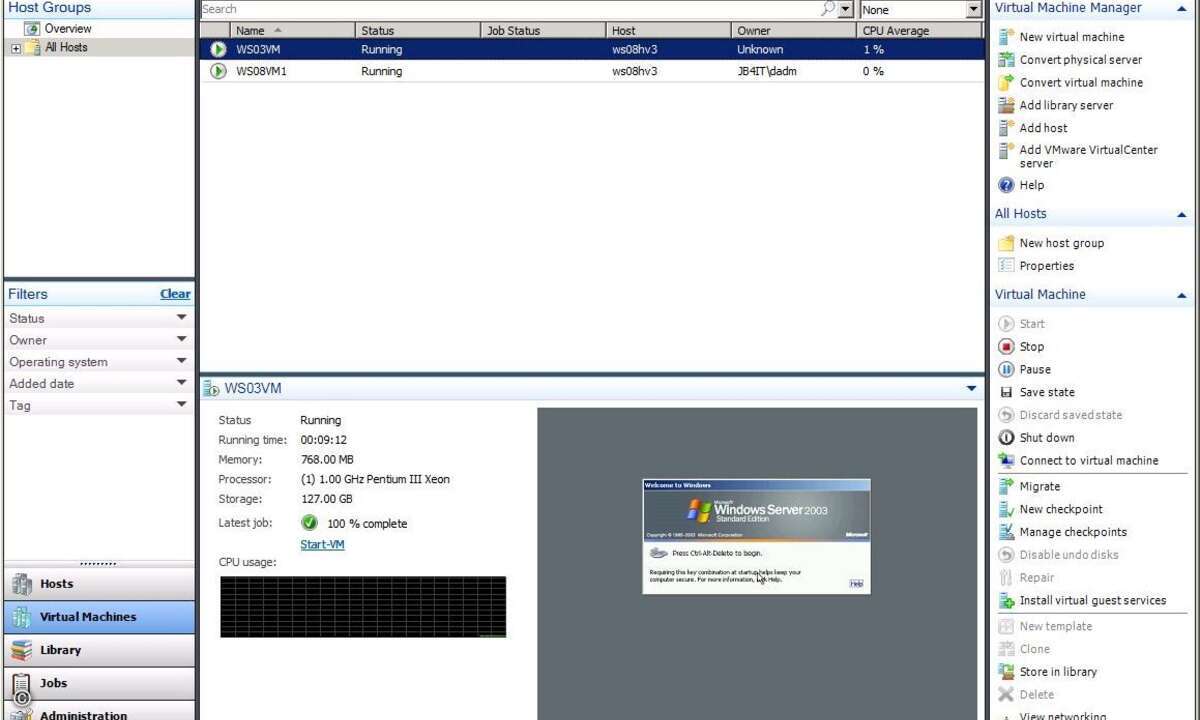This screenshot has height=720, width=1200.
Task: Click the Connect to virtual machine icon
Action: coord(1006,461)
